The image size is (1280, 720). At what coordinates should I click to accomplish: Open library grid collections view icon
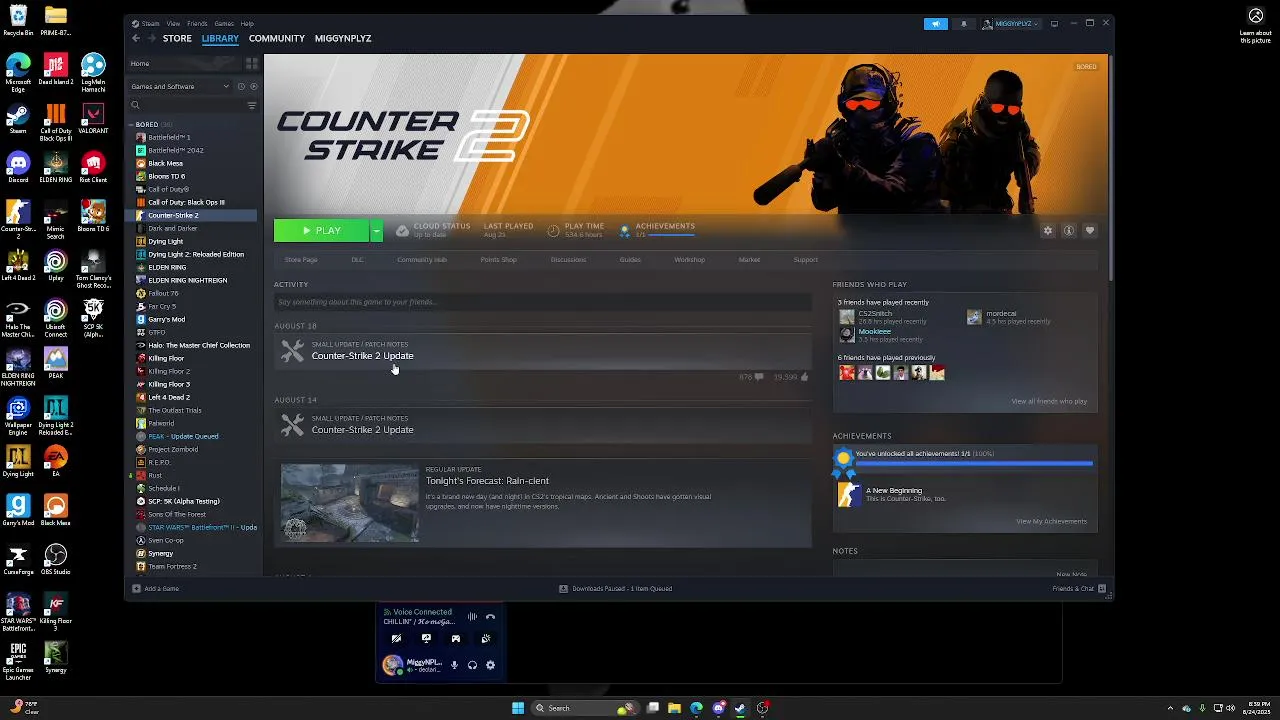coord(252,64)
